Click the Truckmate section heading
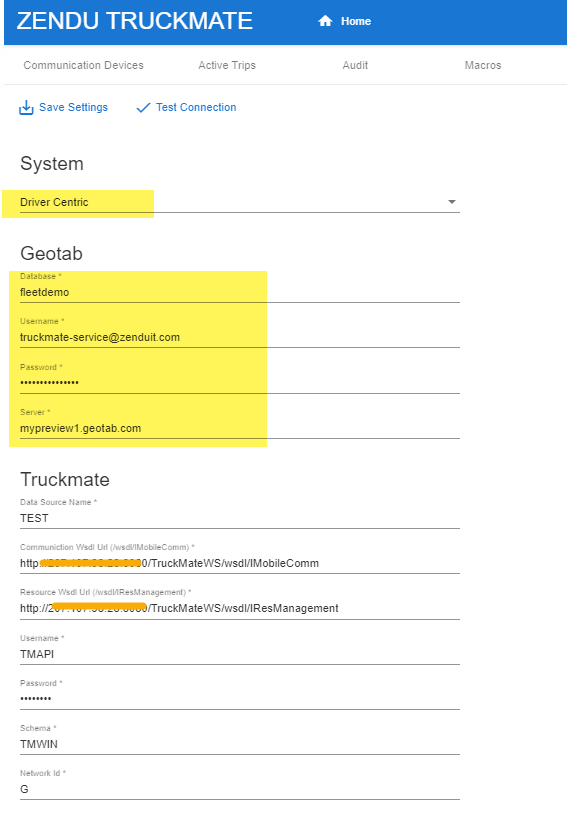567x815 pixels. tap(65, 479)
